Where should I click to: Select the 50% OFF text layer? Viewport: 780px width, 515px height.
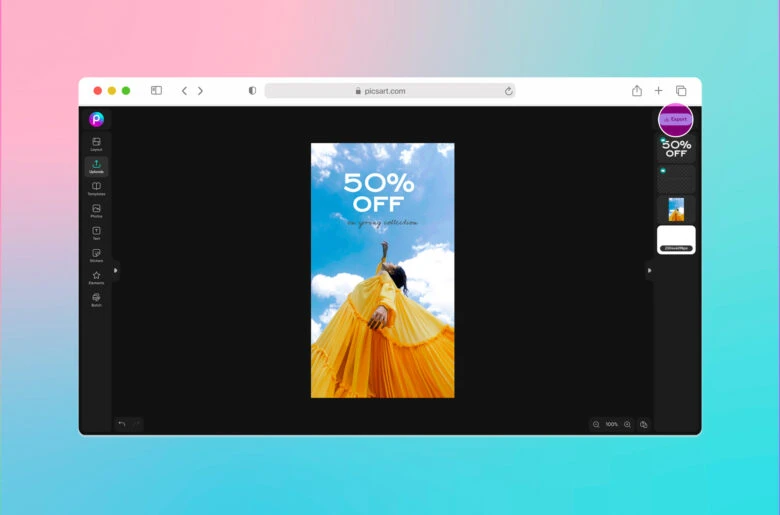coord(676,149)
